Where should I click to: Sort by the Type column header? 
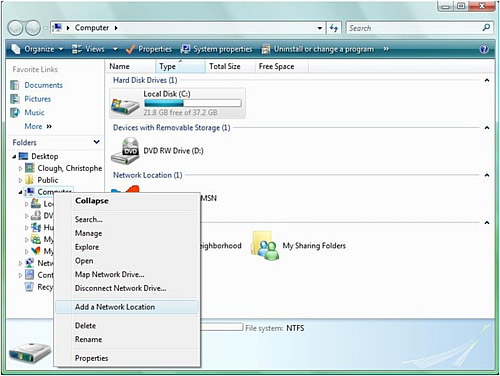[180, 67]
